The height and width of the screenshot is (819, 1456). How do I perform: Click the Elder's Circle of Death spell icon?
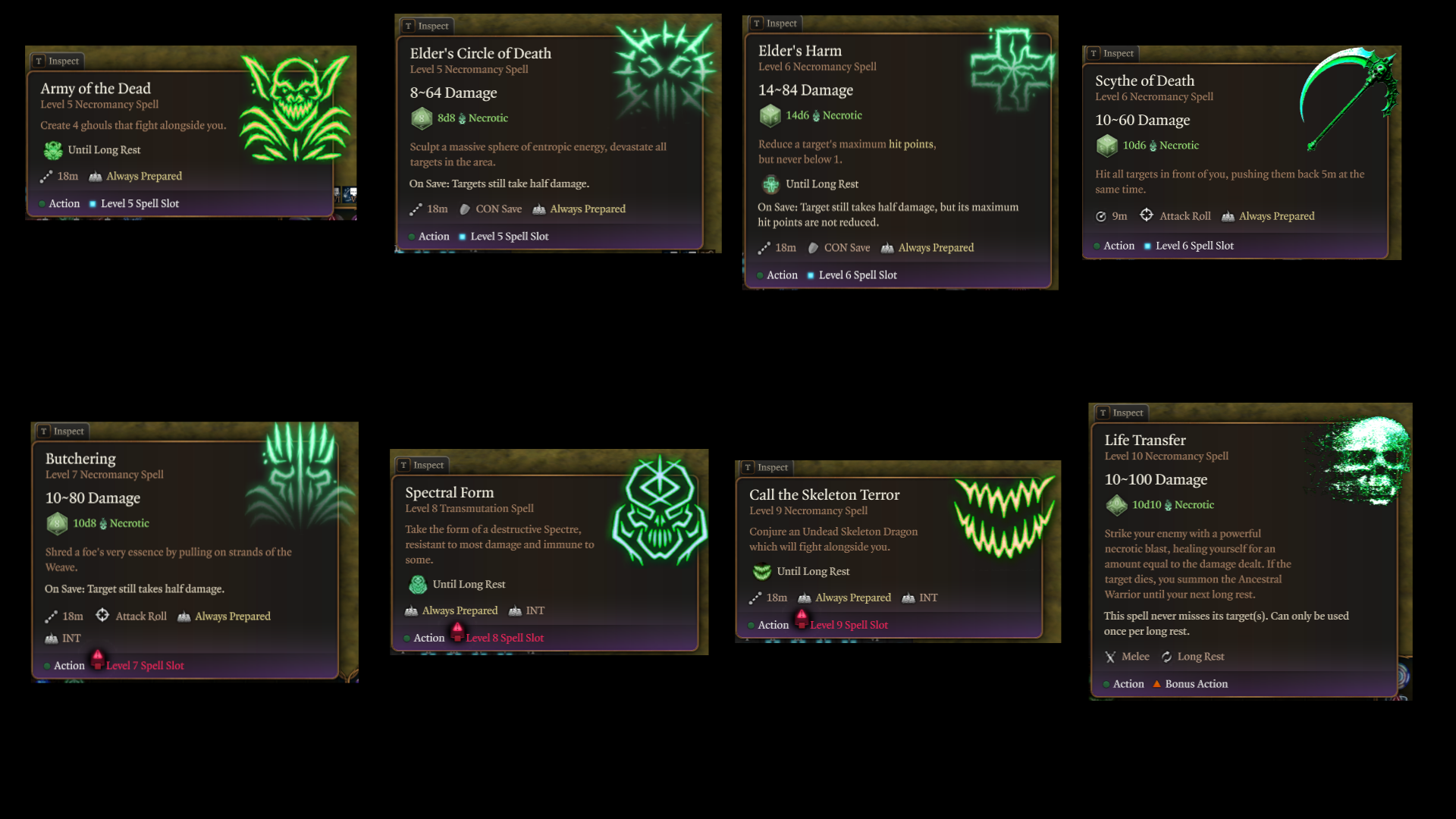point(665,74)
